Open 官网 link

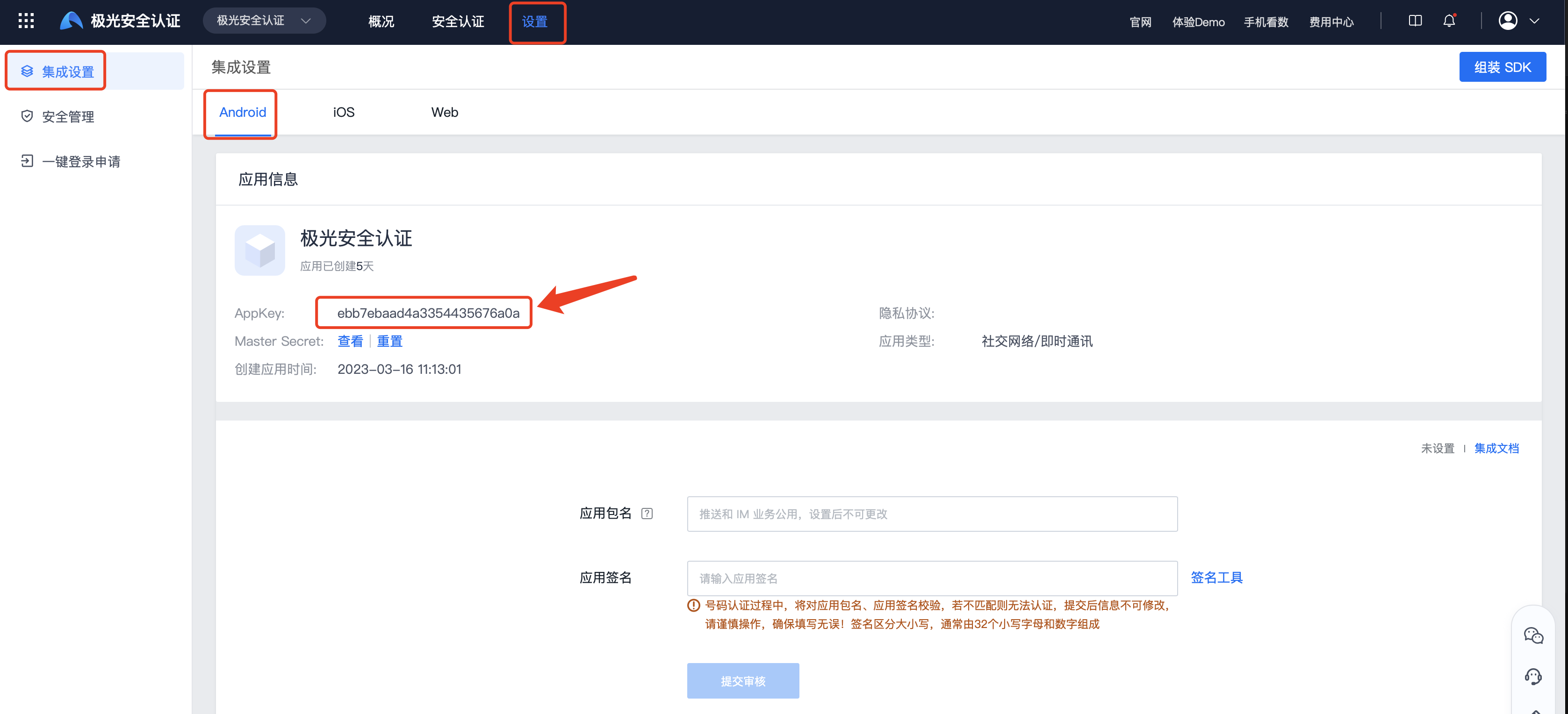click(x=1140, y=22)
